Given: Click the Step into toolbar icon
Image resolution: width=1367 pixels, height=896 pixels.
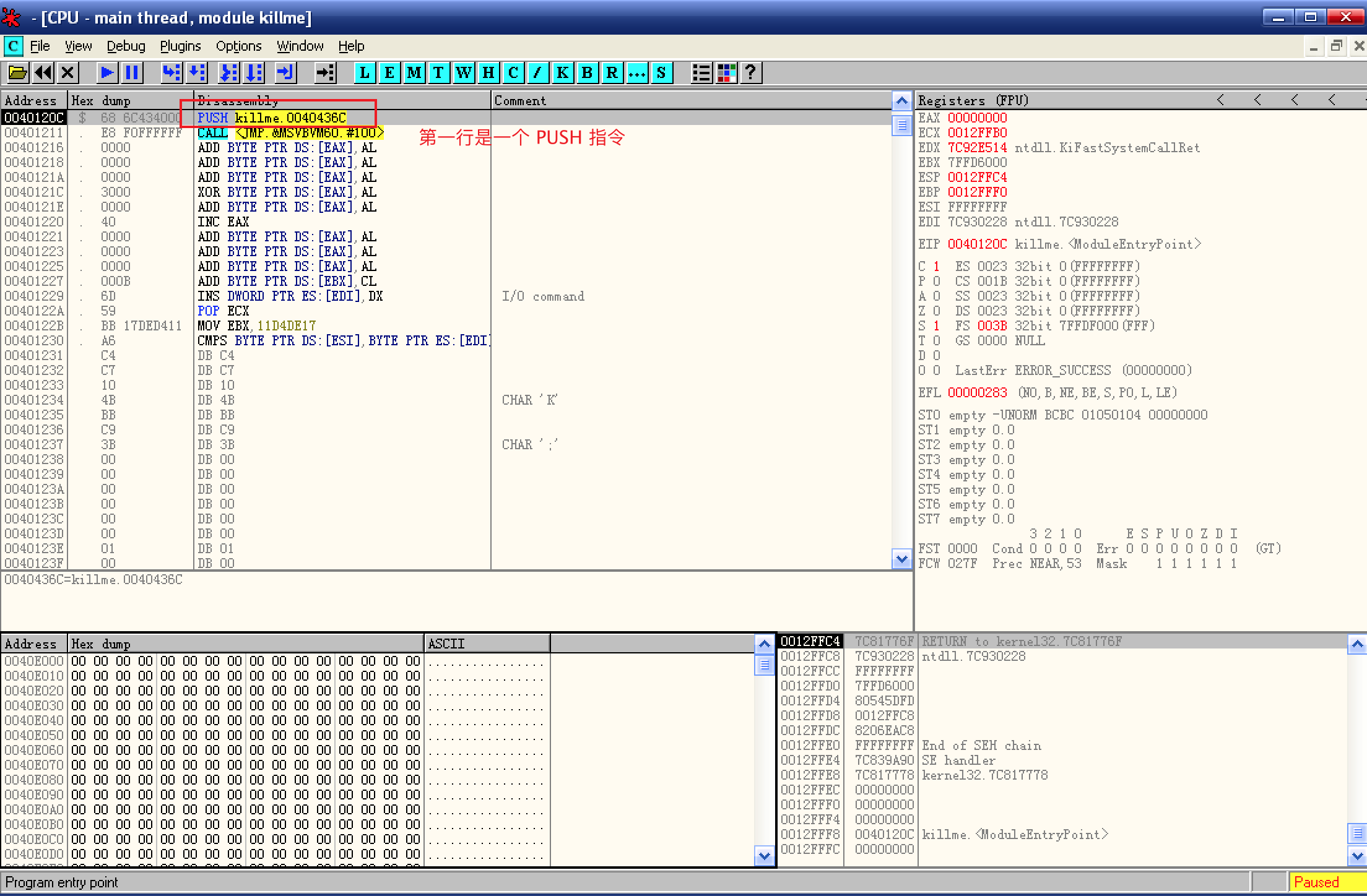Looking at the screenshot, I should (171, 73).
